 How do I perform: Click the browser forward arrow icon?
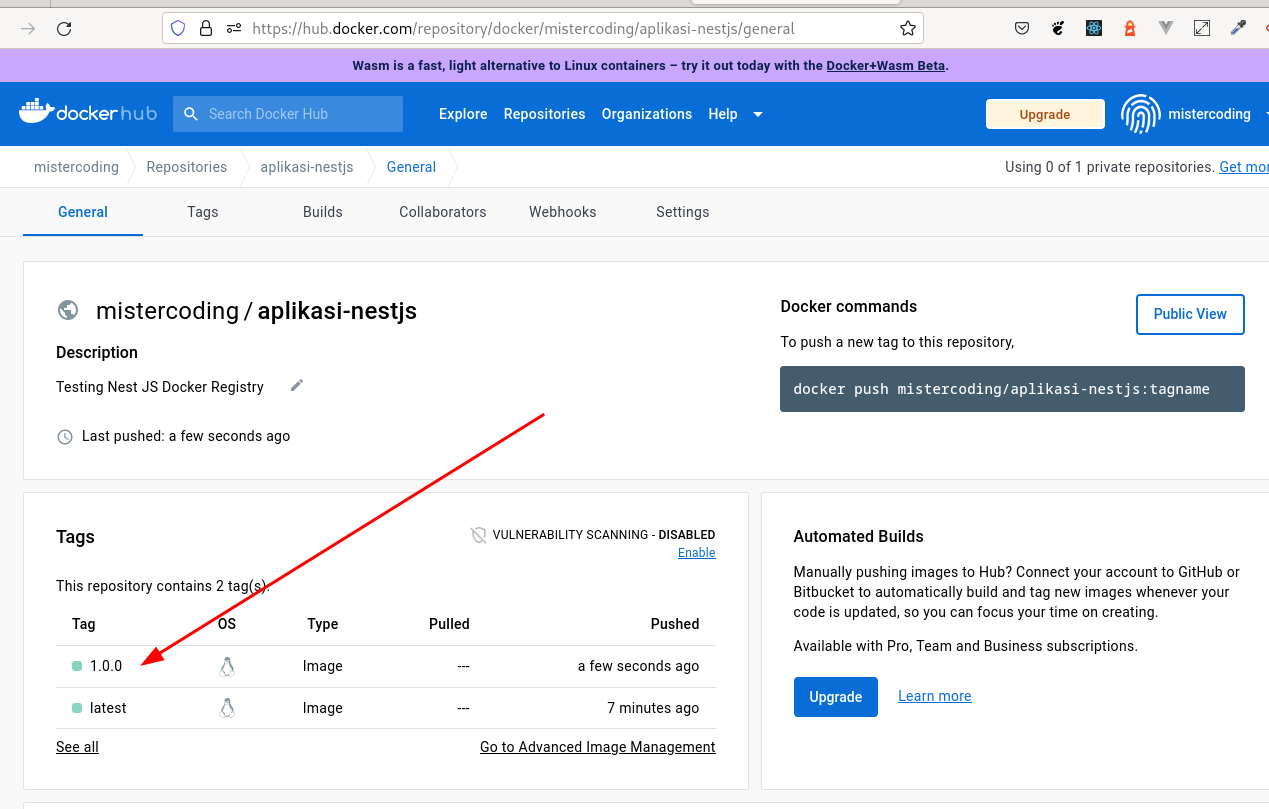pyautogui.click(x=28, y=29)
